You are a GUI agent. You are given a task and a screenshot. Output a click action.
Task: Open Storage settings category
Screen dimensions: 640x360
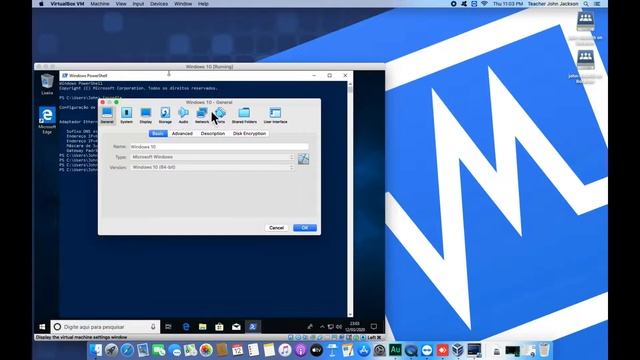point(165,115)
